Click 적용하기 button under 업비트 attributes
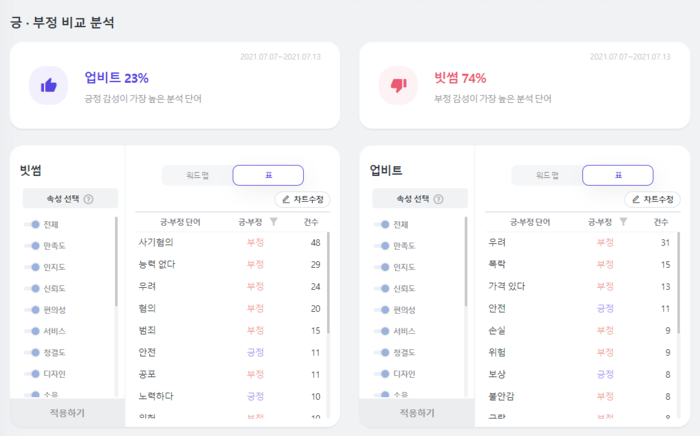This screenshot has height=436, width=700. 417,413
